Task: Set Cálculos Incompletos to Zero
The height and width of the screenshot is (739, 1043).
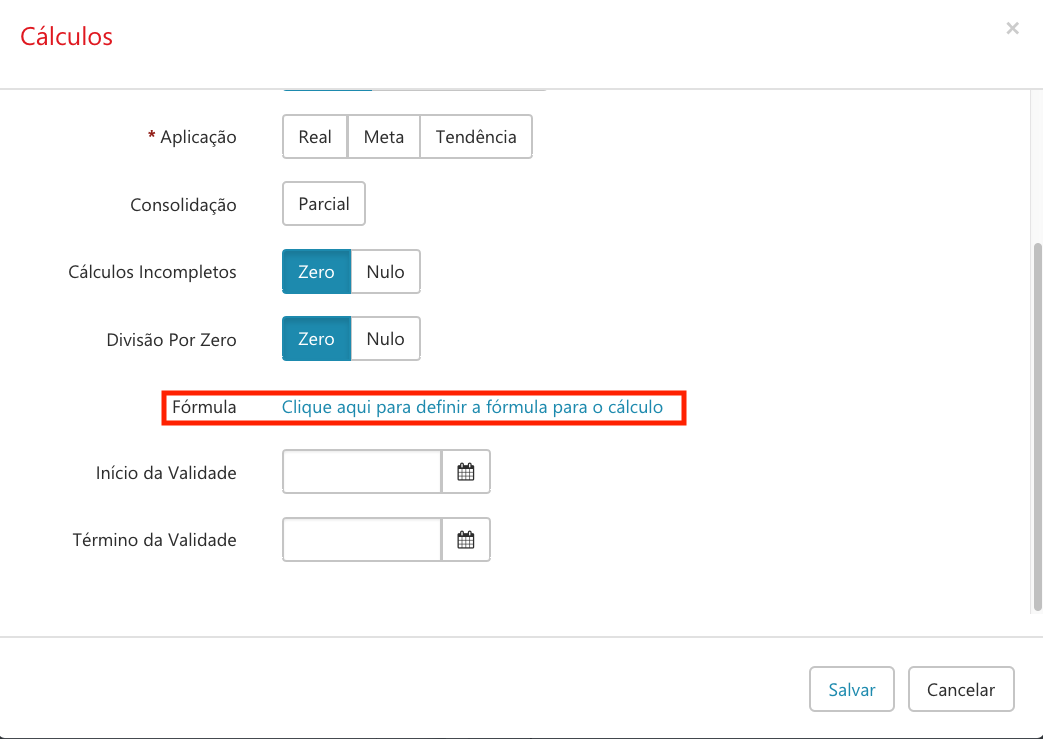Action: pos(316,272)
